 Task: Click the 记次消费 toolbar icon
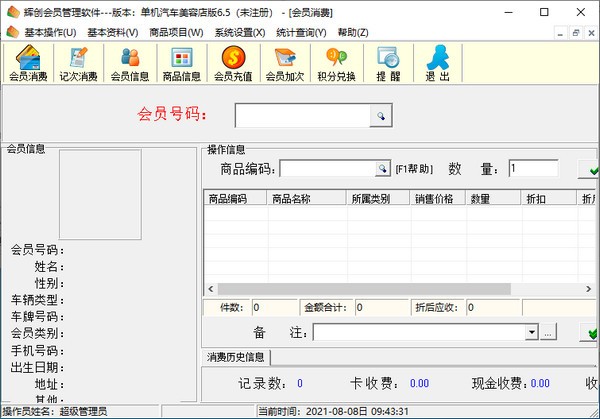[x=78, y=64]
